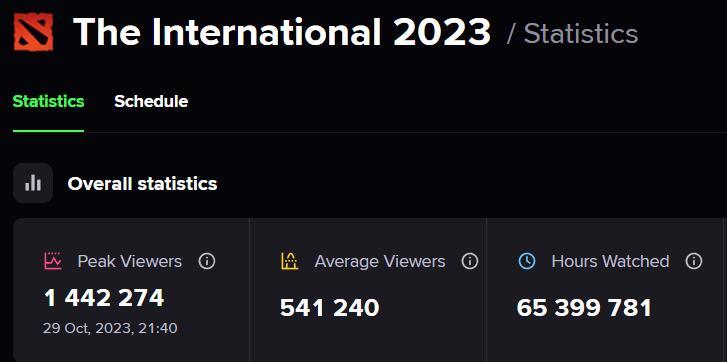Click the yellow Average Viewers chart icon

pos(289,261)
